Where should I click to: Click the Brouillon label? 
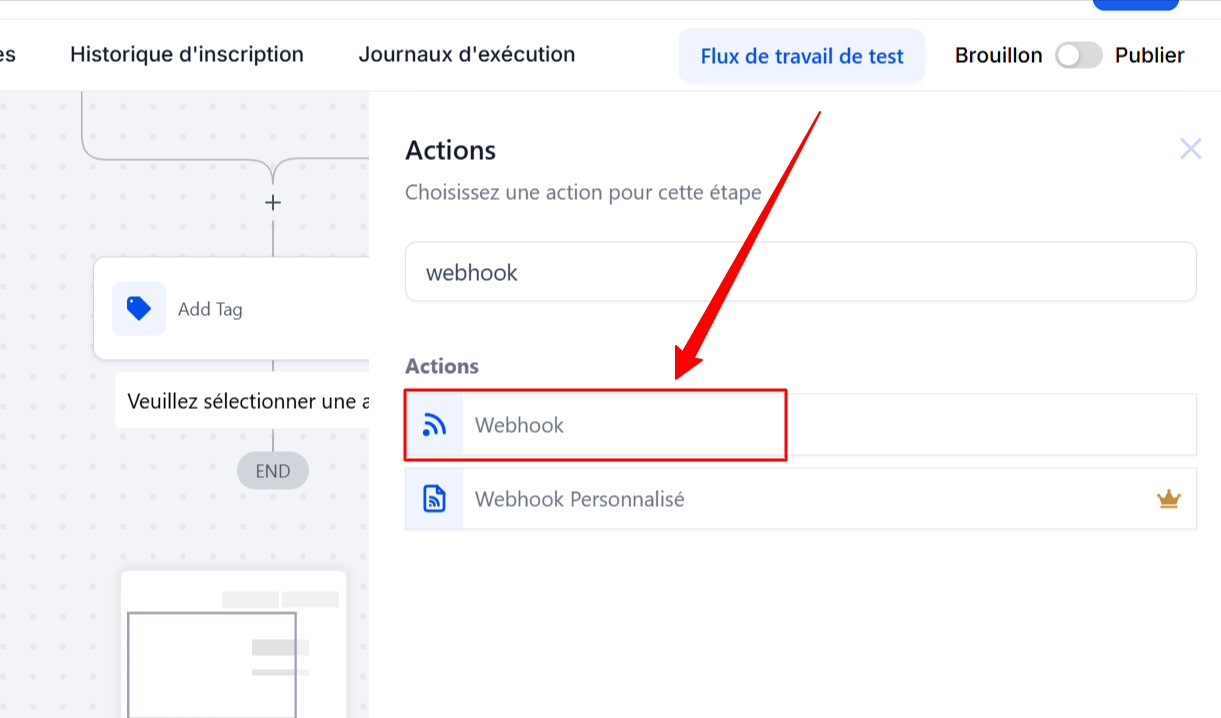[x=999, y=56]
